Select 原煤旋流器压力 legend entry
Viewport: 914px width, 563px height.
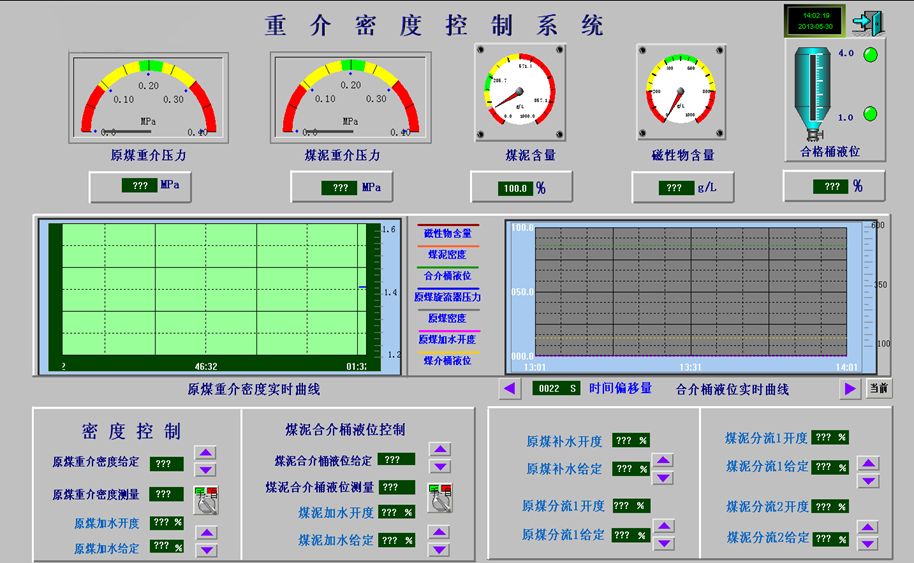(447, 297)
